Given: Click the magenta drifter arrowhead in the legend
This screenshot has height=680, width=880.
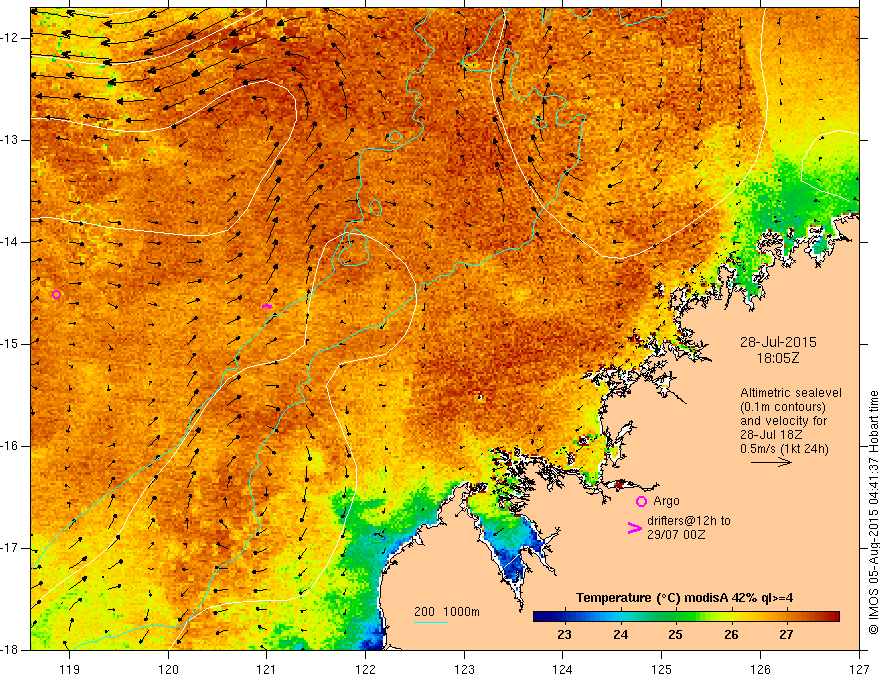Looking at the screenshot, I should coord(634,528).
